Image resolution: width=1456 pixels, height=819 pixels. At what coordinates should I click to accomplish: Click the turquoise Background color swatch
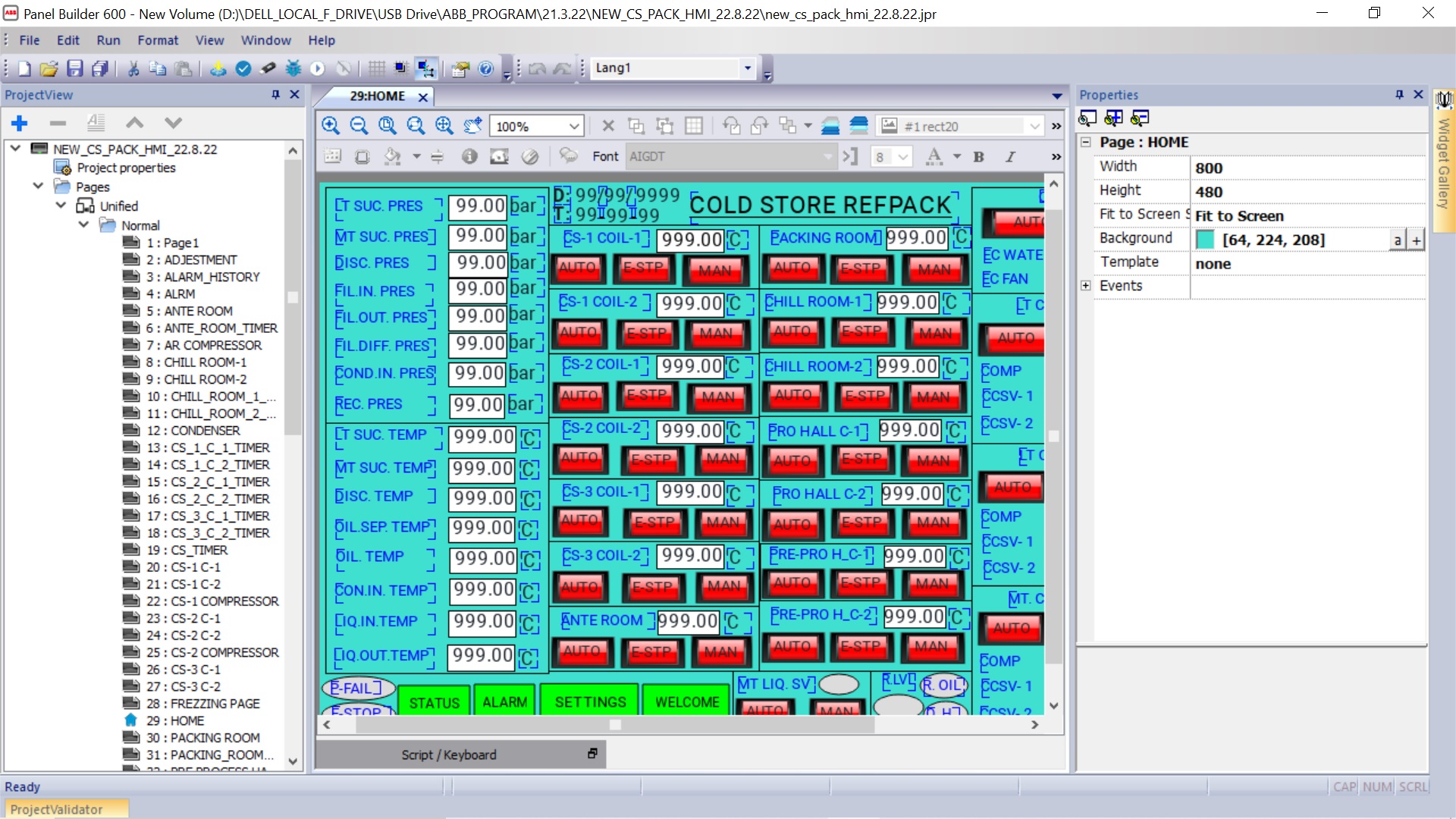click(1205, 240)
